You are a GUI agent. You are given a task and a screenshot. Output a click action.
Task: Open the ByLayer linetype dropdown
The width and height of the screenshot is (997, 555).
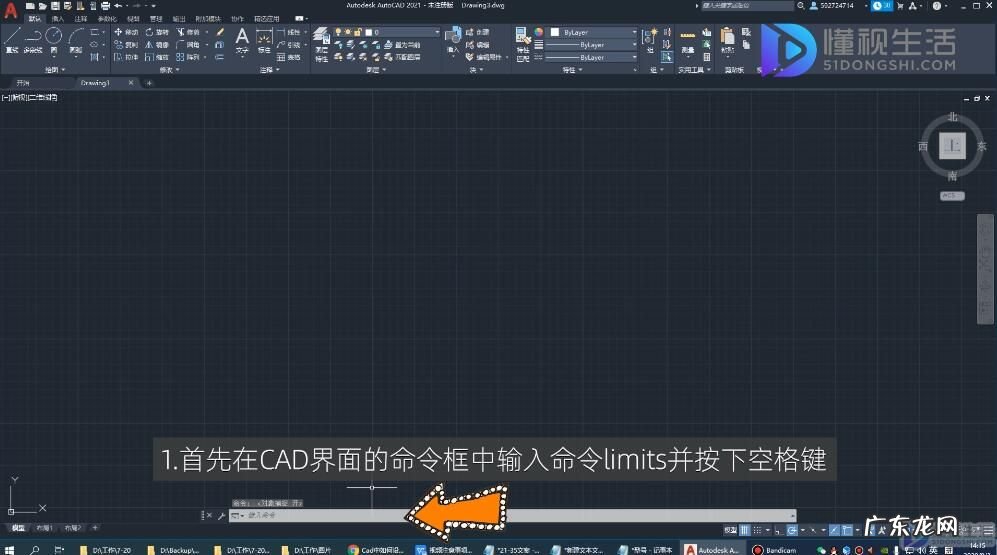[591, 57]
